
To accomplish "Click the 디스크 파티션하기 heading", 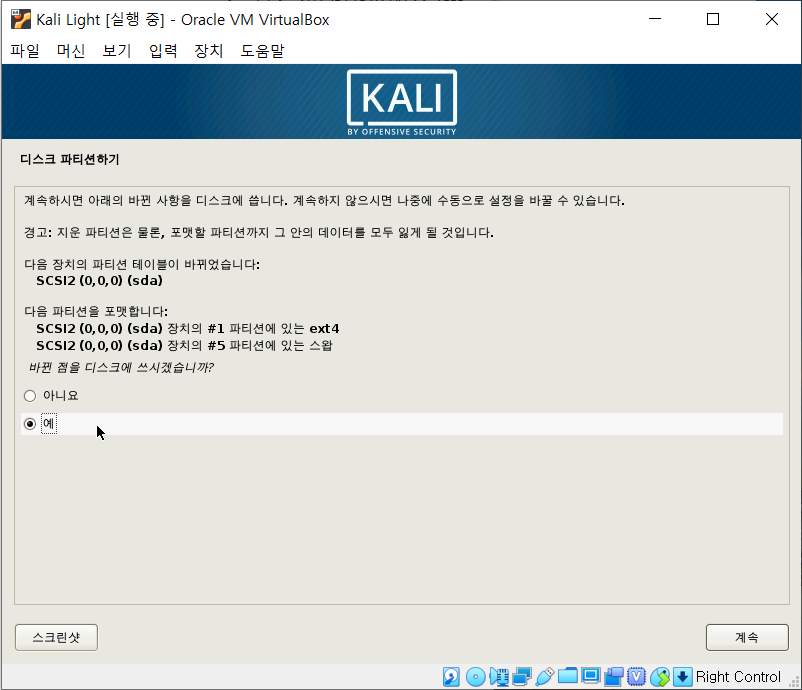I will tap(70, 160).
